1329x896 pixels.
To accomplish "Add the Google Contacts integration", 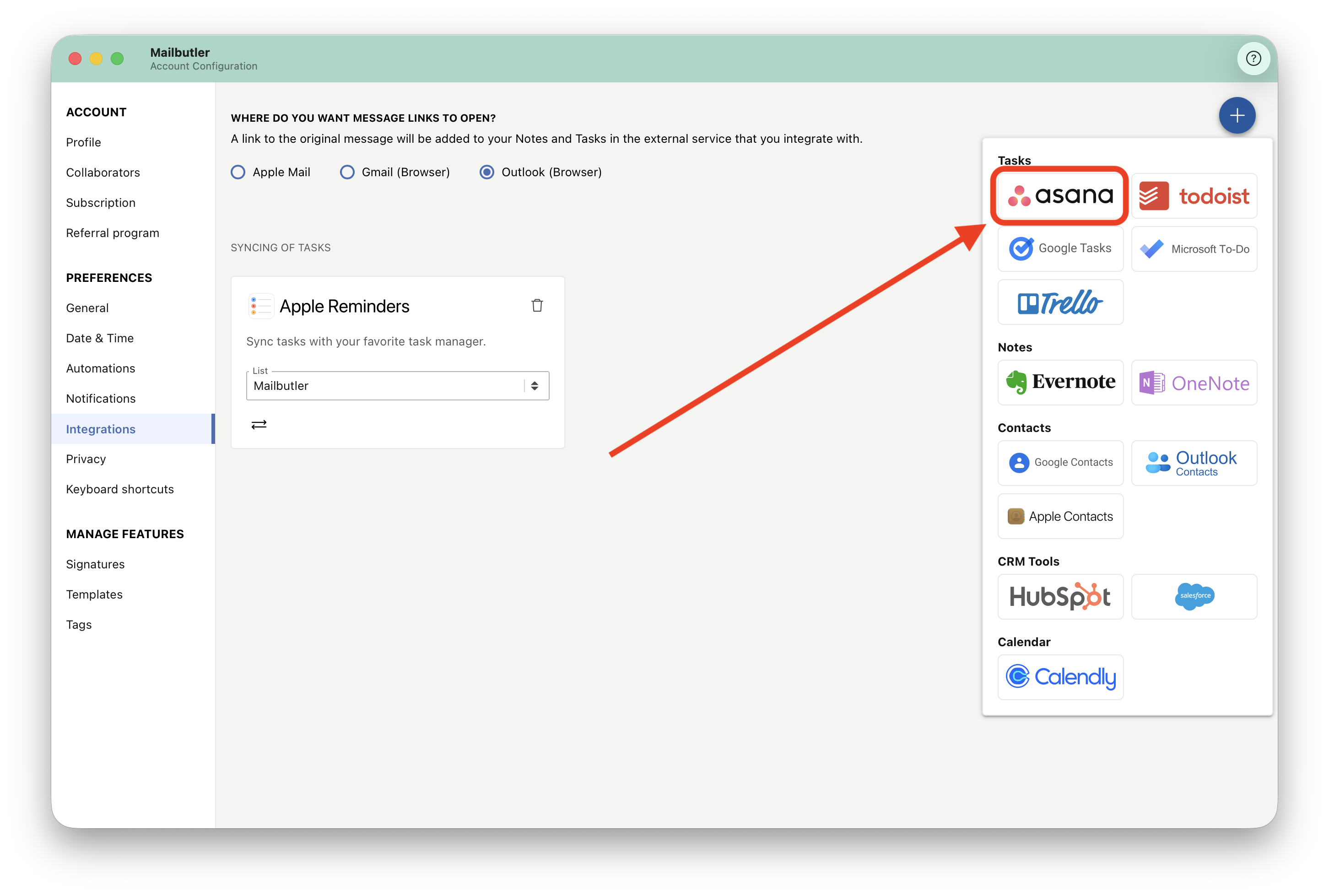I will 1060,462.
